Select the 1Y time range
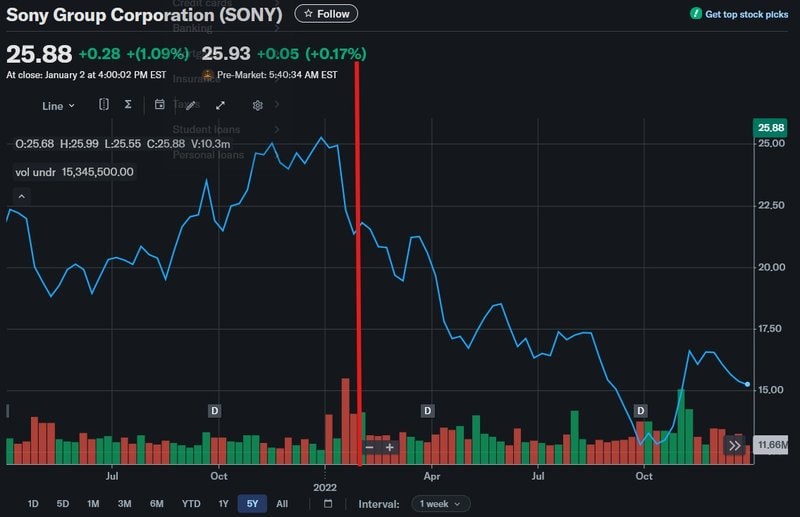Viewport: 800px width, 517px height. pos(224,504)
